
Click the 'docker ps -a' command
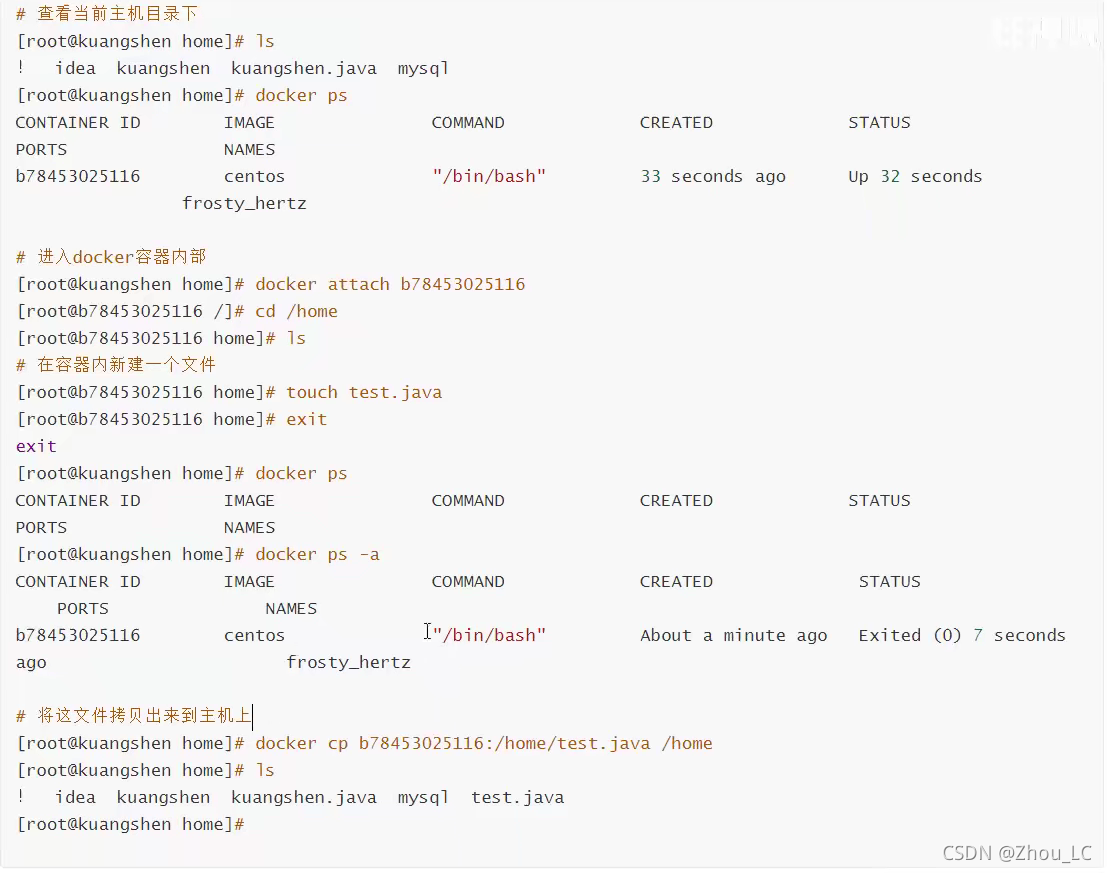pyautogui.click(x=317, y=555)
